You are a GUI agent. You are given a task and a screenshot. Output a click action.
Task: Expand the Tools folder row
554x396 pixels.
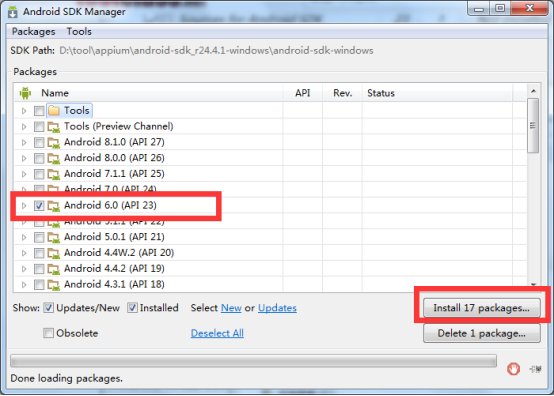click(24, 111)
